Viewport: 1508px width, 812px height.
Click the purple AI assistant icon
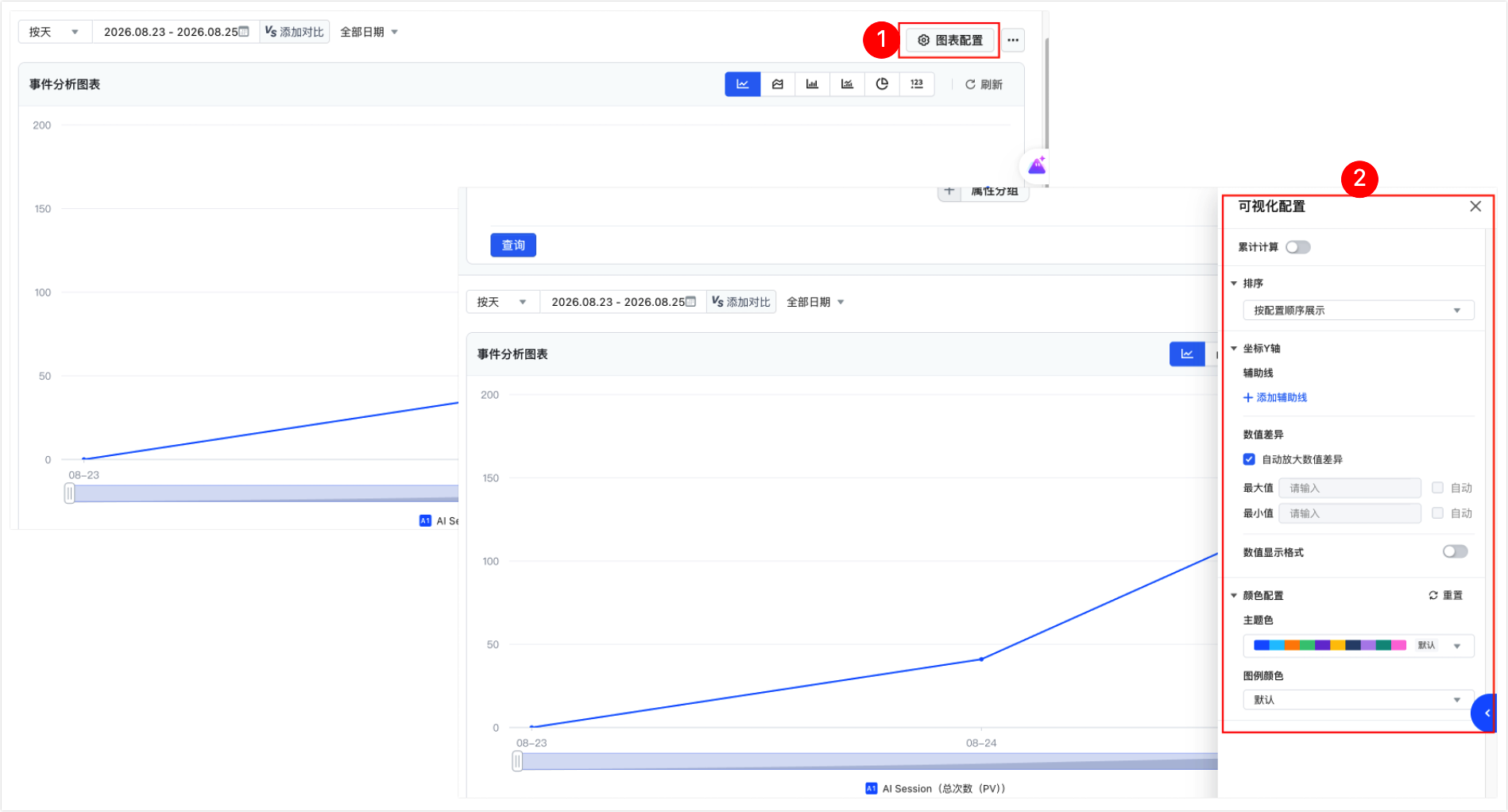[1037, 165]
